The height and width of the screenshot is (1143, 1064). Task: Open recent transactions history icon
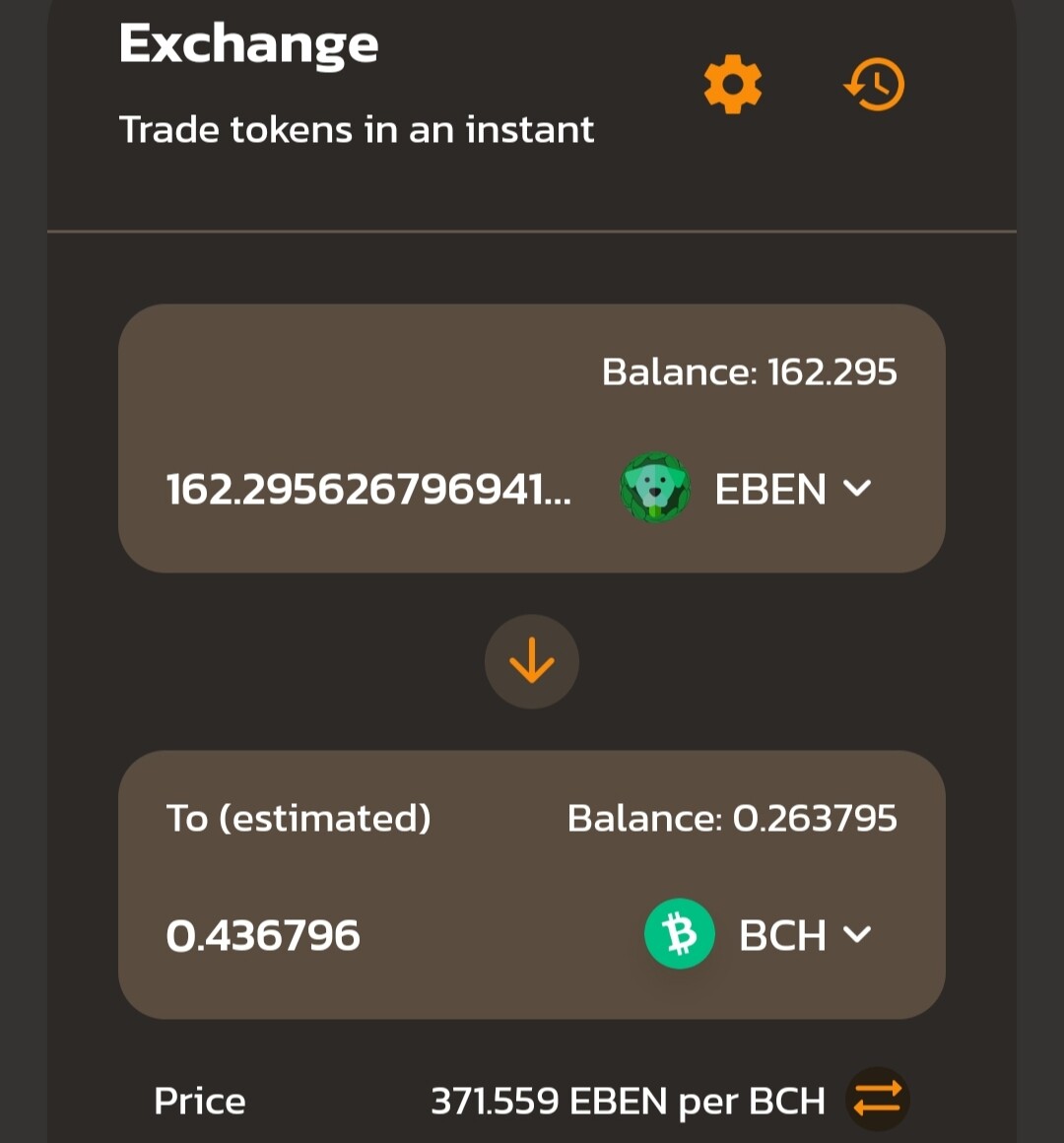coord(874,85)
